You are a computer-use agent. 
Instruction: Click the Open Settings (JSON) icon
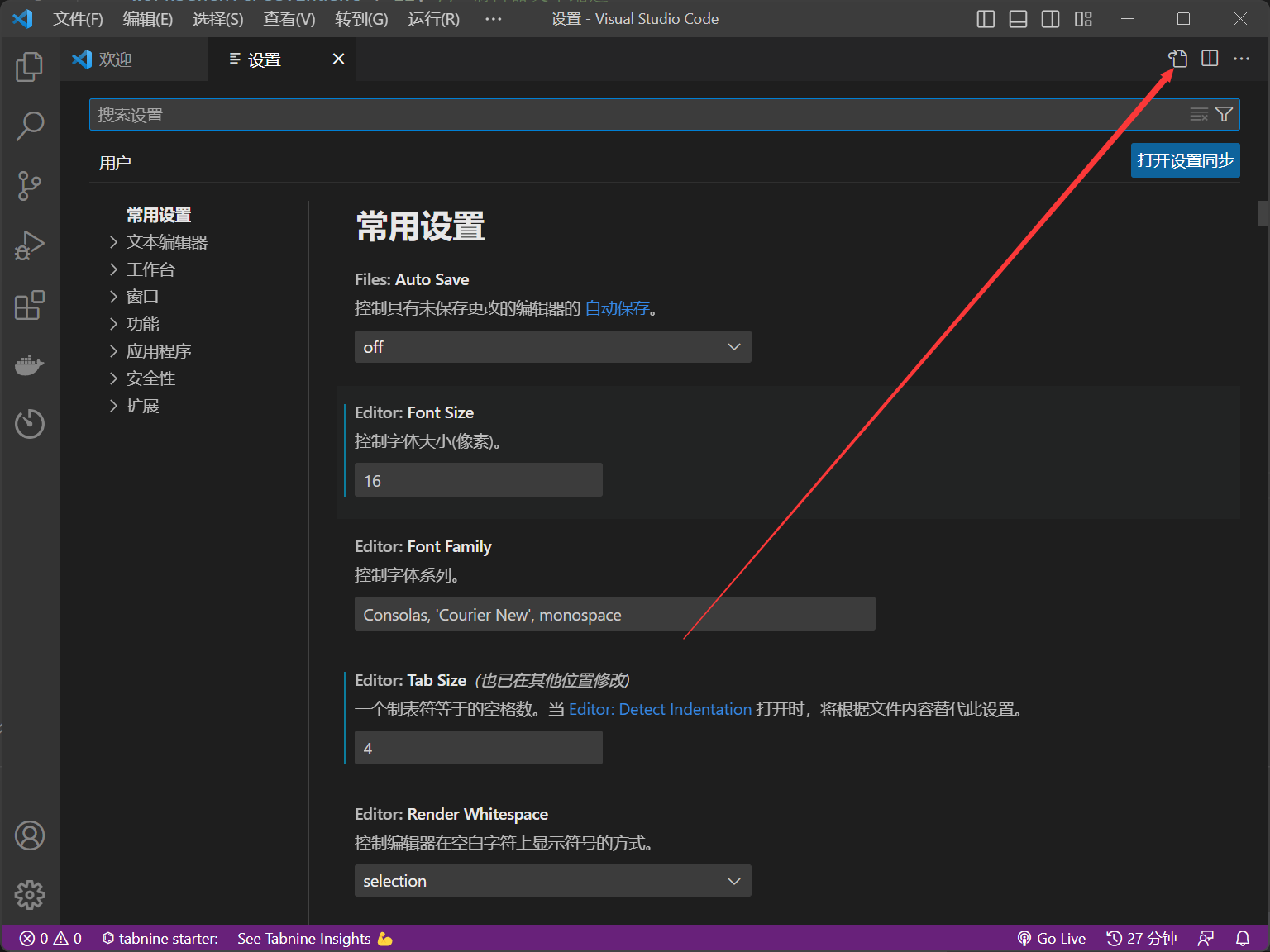(x=1177, y=59)
